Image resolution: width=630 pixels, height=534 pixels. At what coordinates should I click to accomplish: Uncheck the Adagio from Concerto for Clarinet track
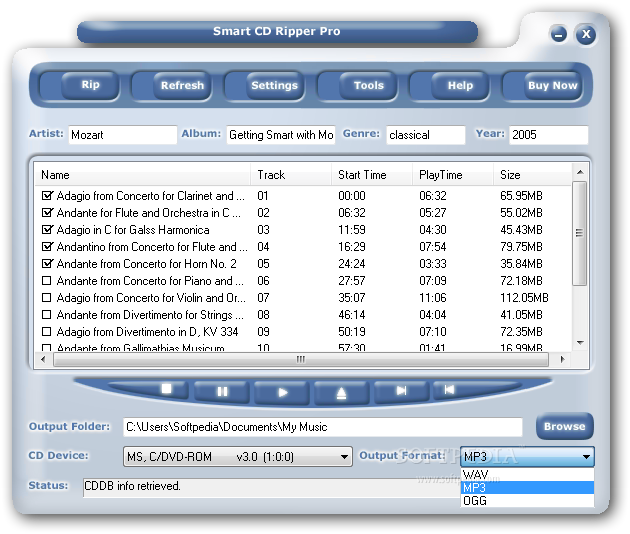[47, 196]
